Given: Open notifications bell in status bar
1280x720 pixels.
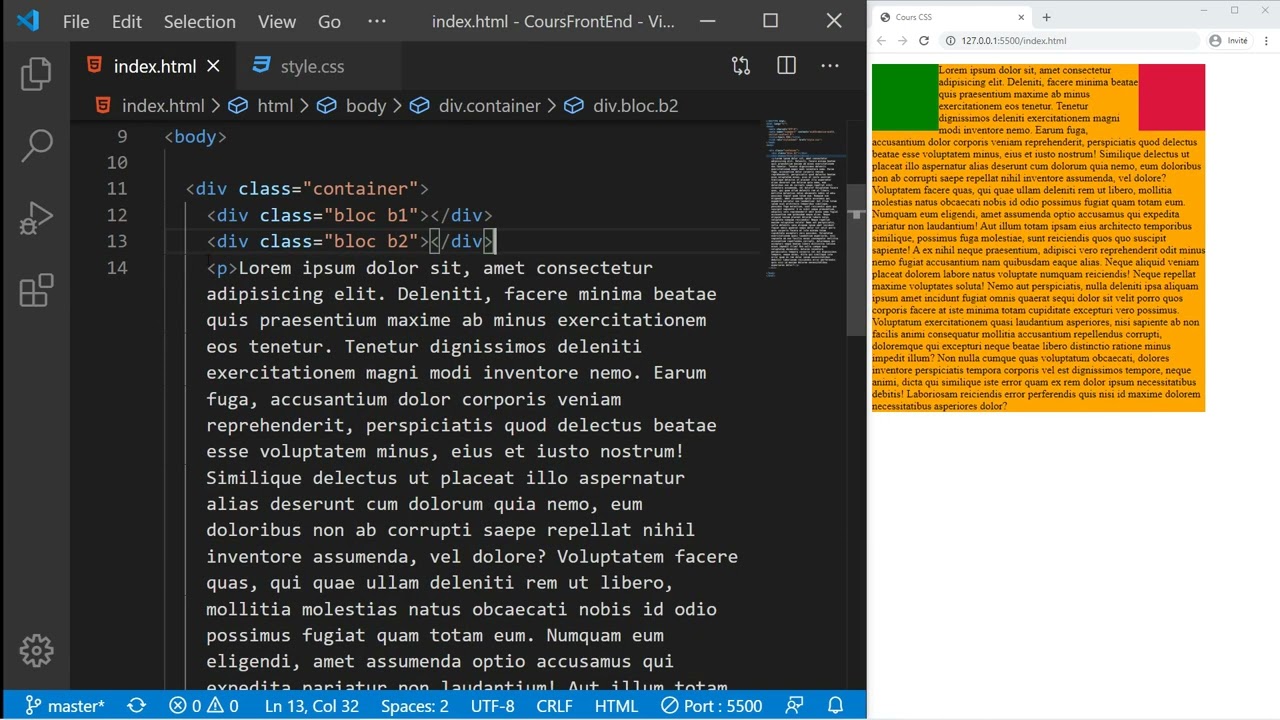Looking at the screenshot, I should tap(835, 705).
